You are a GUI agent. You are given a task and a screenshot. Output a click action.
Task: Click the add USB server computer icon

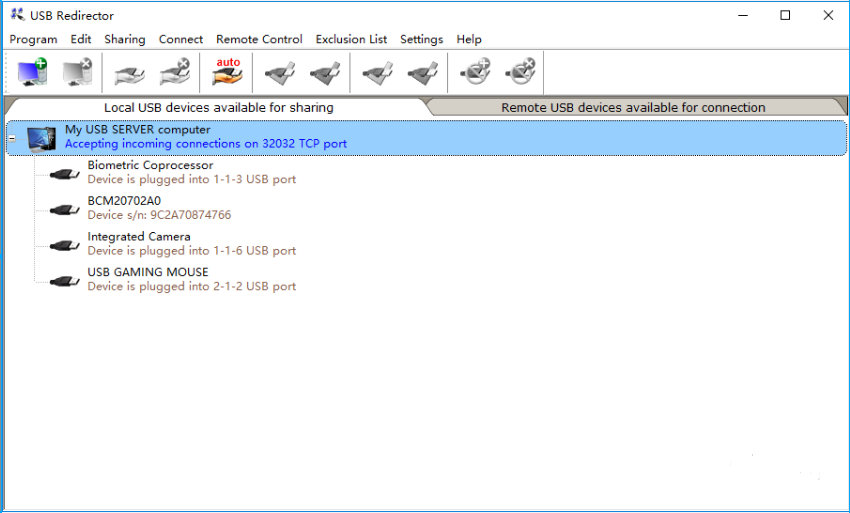(32, 73)
